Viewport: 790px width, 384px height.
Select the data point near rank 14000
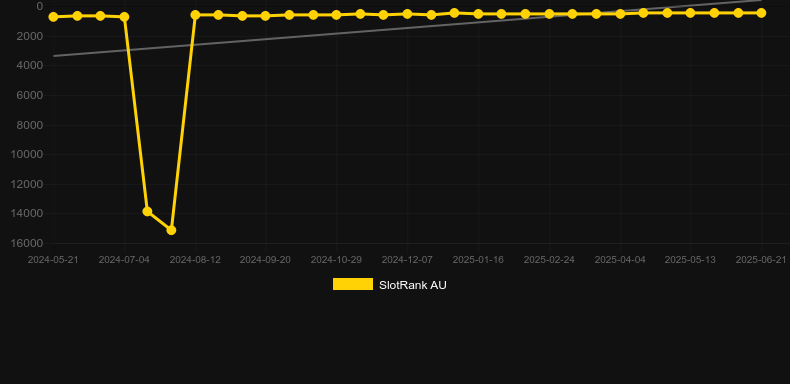pos(147,211)
